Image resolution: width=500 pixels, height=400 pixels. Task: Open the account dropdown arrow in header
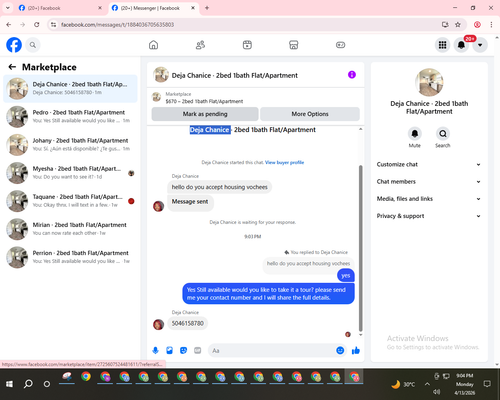tap(480, 45)
